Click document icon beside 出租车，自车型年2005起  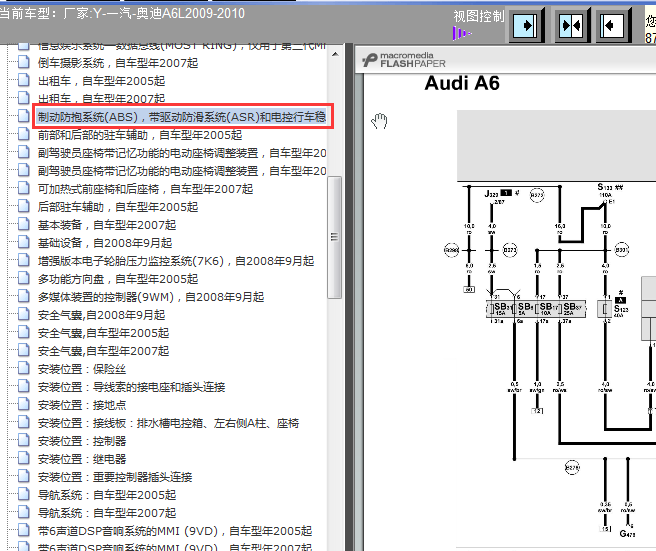pyautogui.click(x=24, y=80)
